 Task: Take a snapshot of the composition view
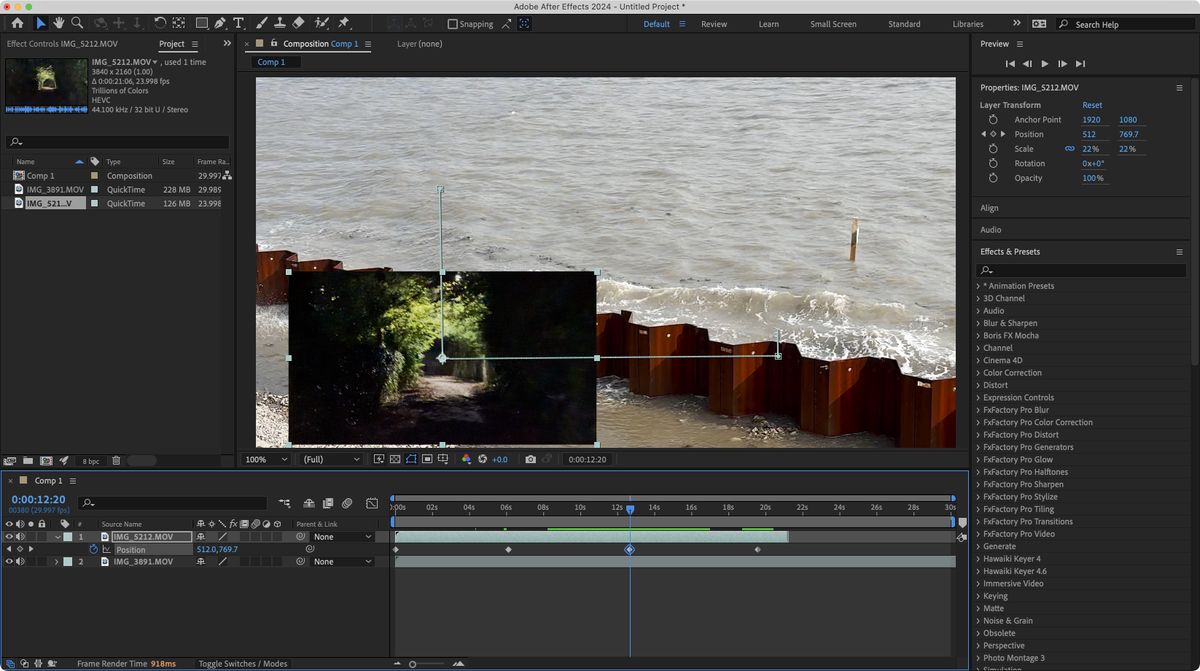click(x=530, y=459)
